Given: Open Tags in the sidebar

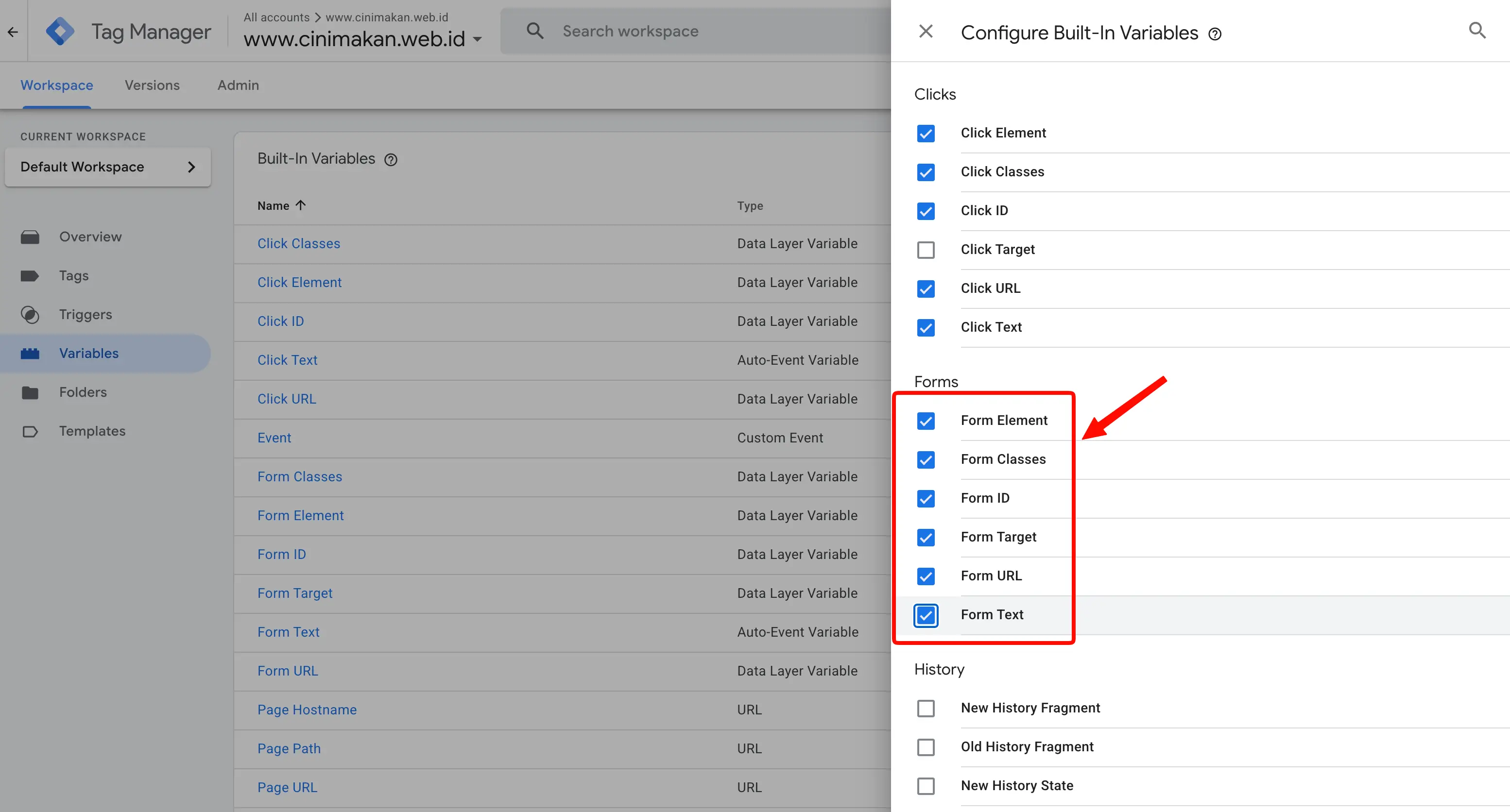Looking at the screenshot, I should (74, 276).
